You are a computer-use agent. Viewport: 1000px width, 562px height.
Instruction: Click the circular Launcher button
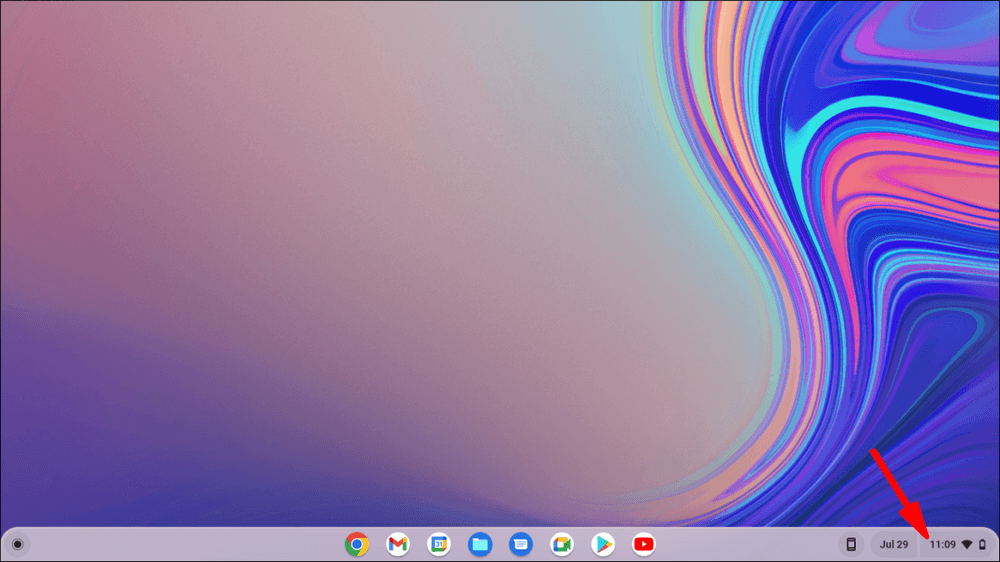(x=17, y=544)
